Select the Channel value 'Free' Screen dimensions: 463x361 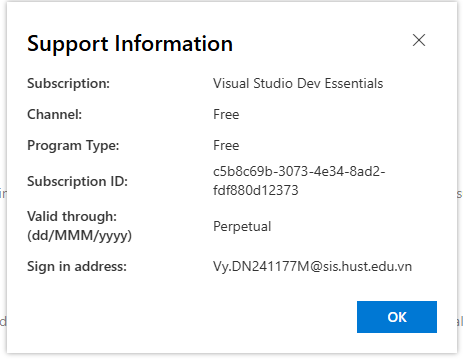pos(226,114)
